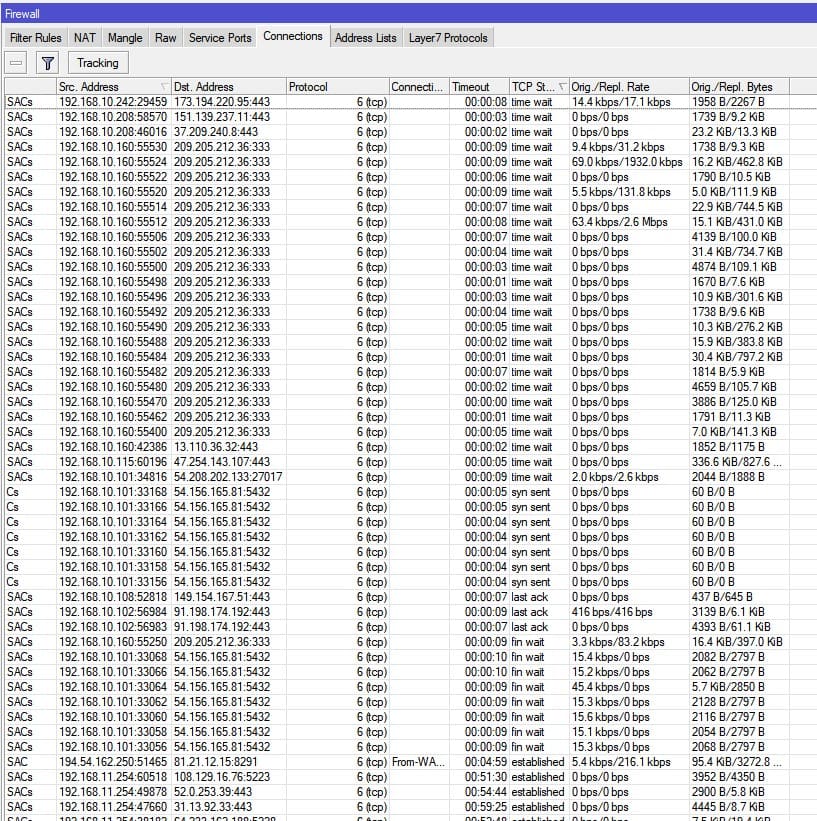Click the Orig./Repl. Rate column header
The height and width of the screenshot is (821, 817).
629,87
